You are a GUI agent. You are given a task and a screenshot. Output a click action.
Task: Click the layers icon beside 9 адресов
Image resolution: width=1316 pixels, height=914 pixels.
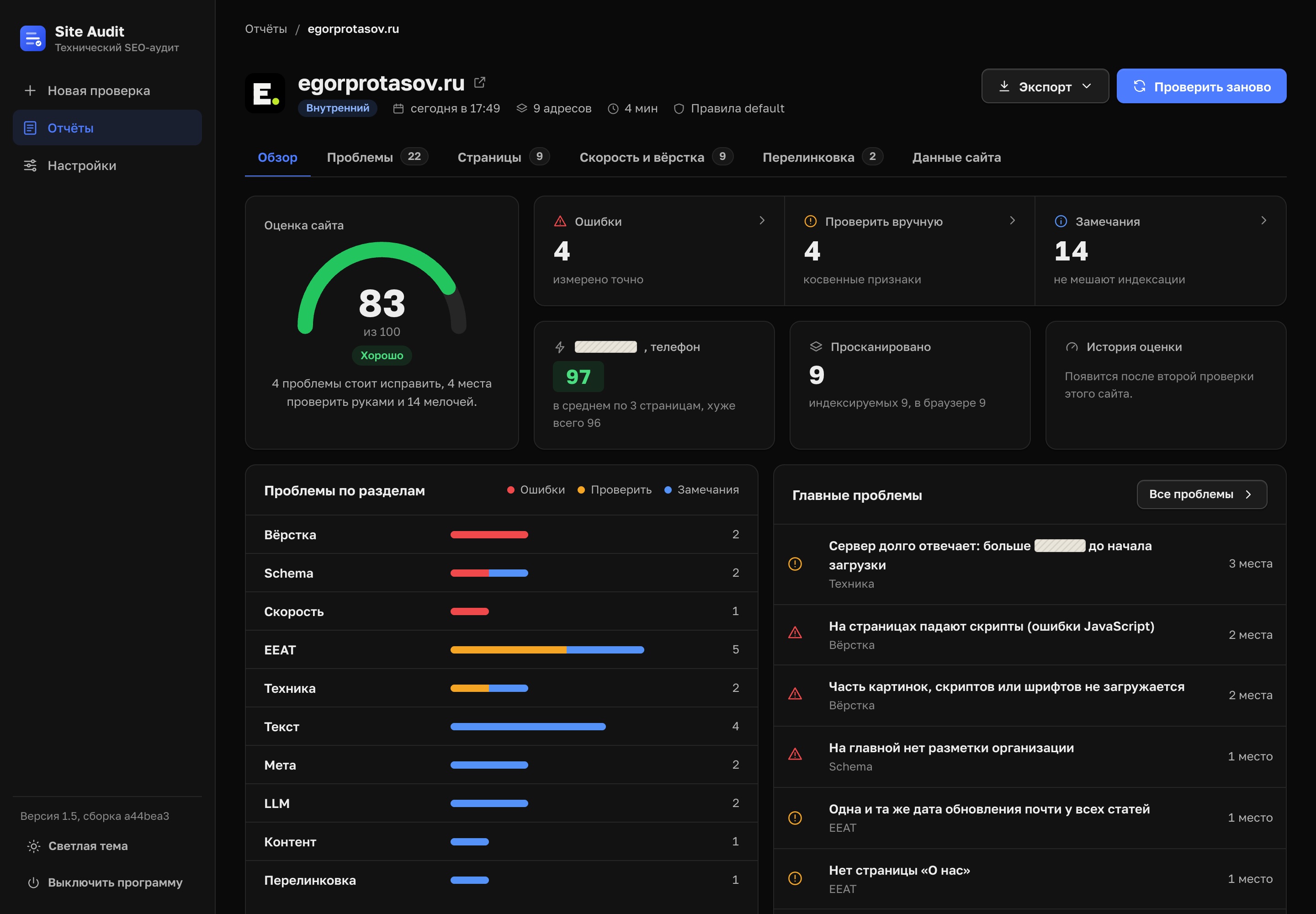coord(522,108)
